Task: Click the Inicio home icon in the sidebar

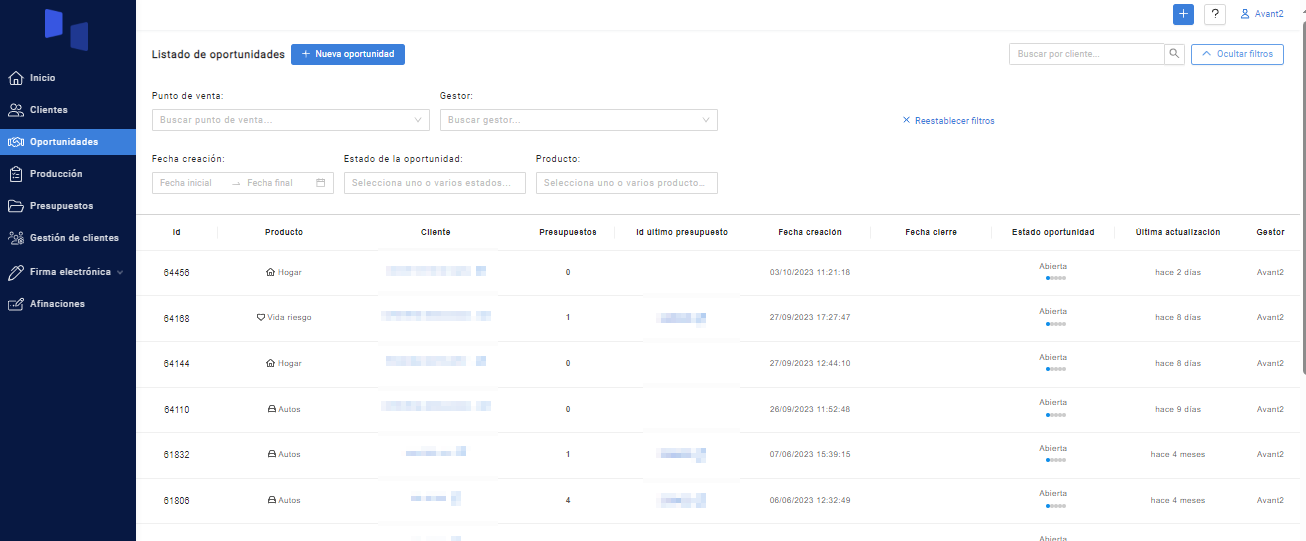Action: 15,78
